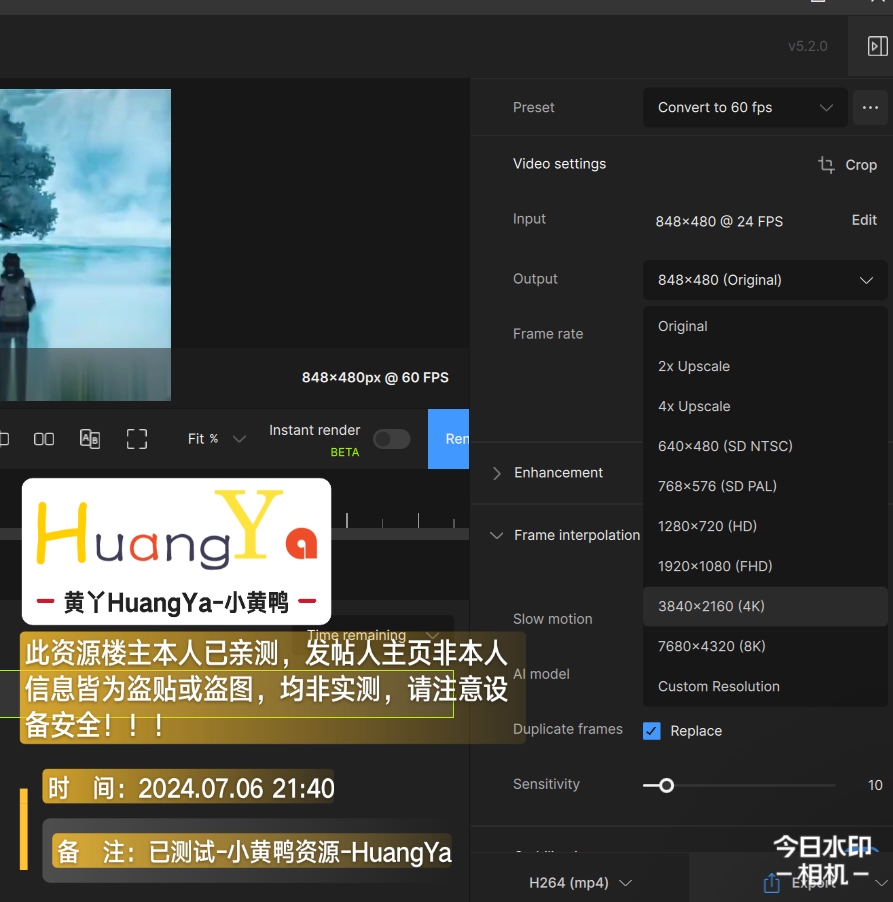This screenshot has height=902, width=893.
Task: Click the Sensitivity value 10
Action: pos(875,785)
